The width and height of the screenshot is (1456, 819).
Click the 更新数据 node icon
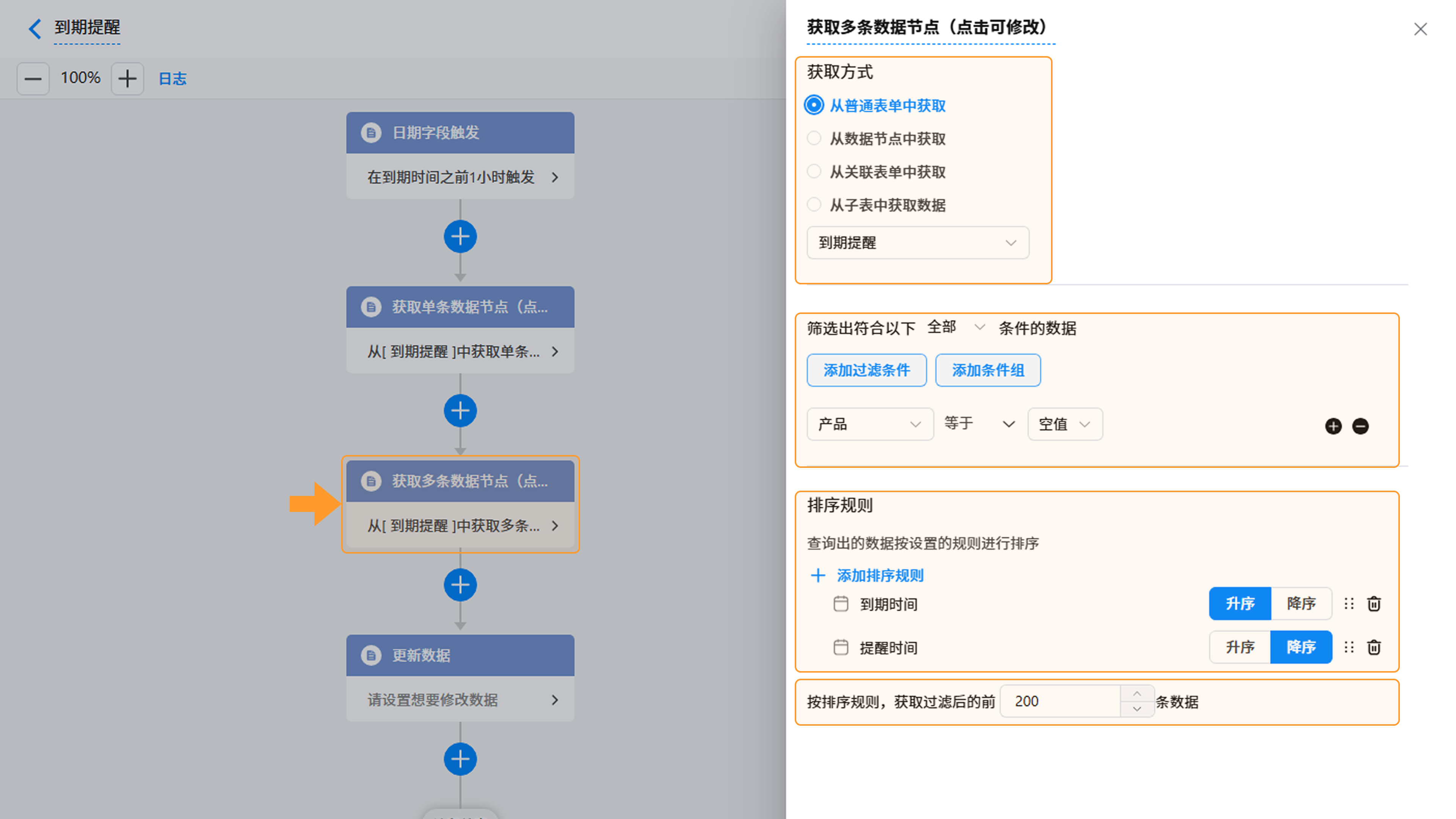click(371, 655)
